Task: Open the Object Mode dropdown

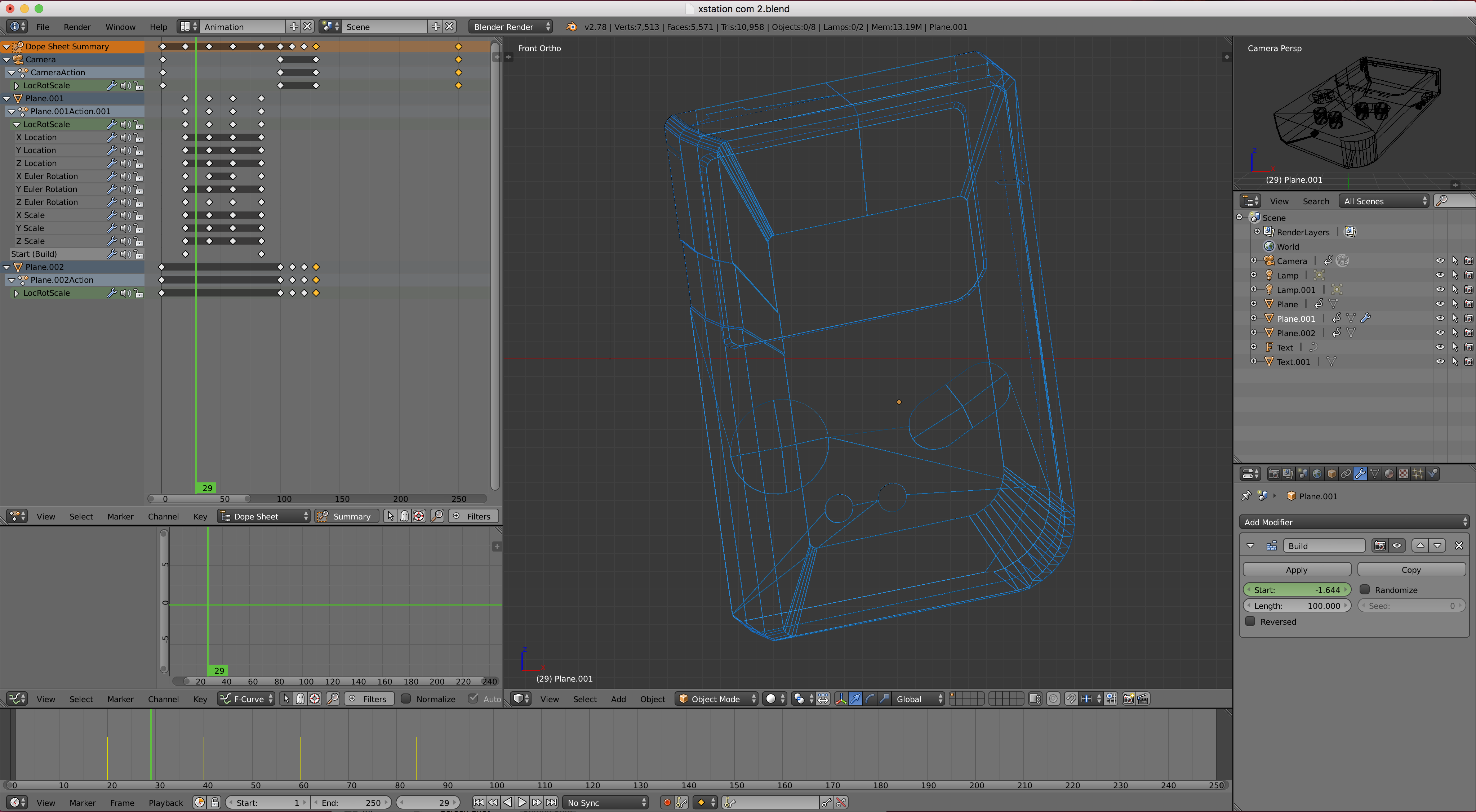Action: pos(717,699)
